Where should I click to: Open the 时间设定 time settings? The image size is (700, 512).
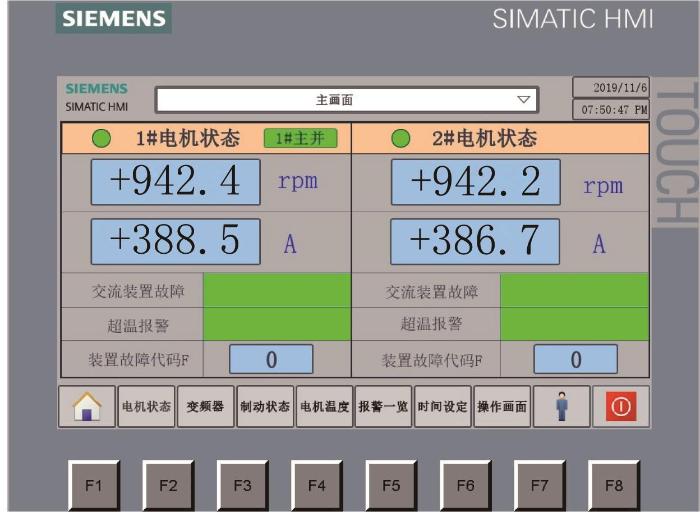[443, 407]
